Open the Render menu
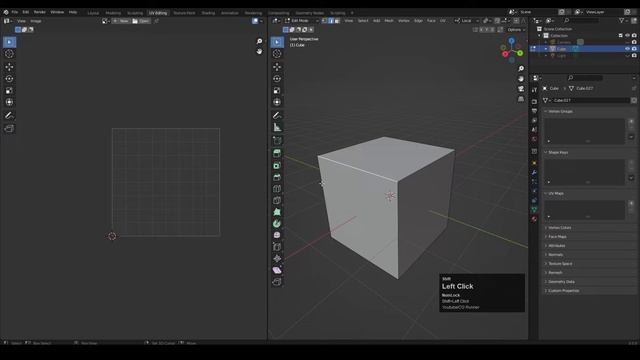The height and width of the screenshot is (360, 640). 40,12
